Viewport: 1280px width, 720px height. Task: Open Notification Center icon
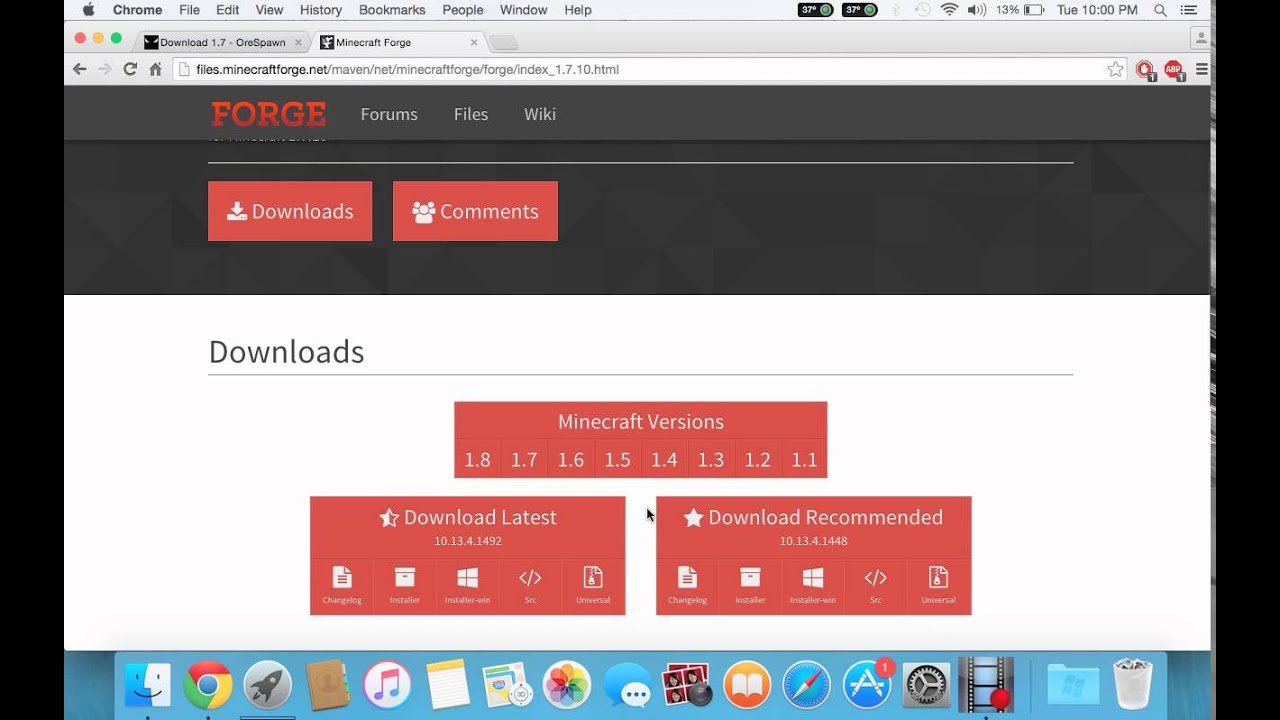[1189, 10]
